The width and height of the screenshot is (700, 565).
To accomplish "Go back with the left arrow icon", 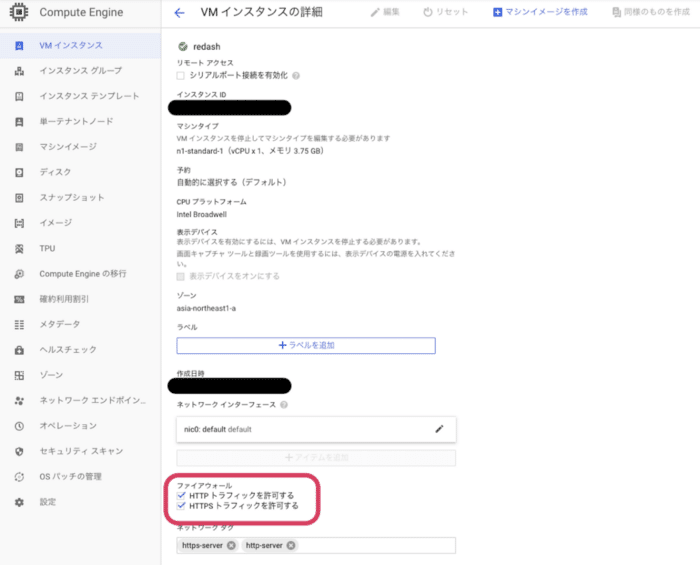I will (x=179, y=12).
